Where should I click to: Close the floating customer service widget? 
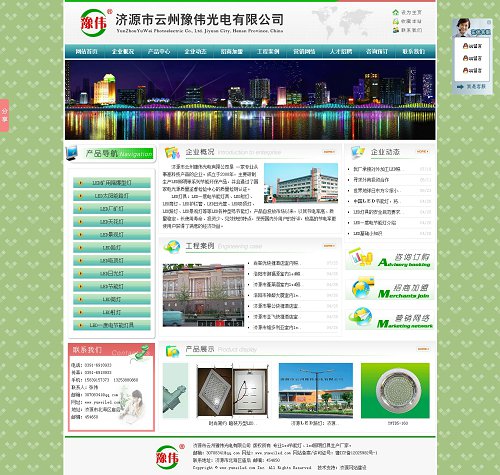(489, 22)
